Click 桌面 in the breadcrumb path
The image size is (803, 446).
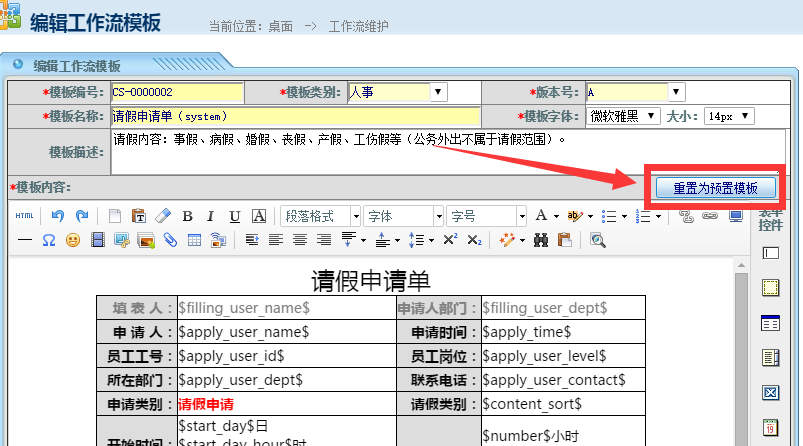tap(280, 25)
